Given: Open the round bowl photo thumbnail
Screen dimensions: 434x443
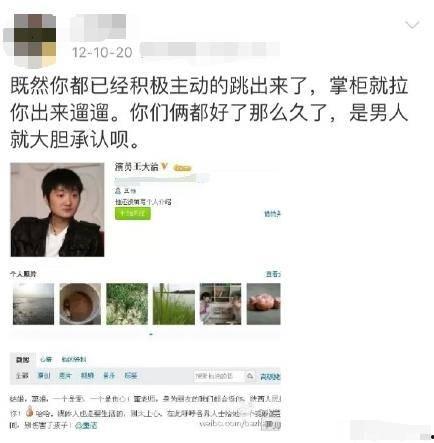Looking at the screenshot, I should [x=80, y=304].
